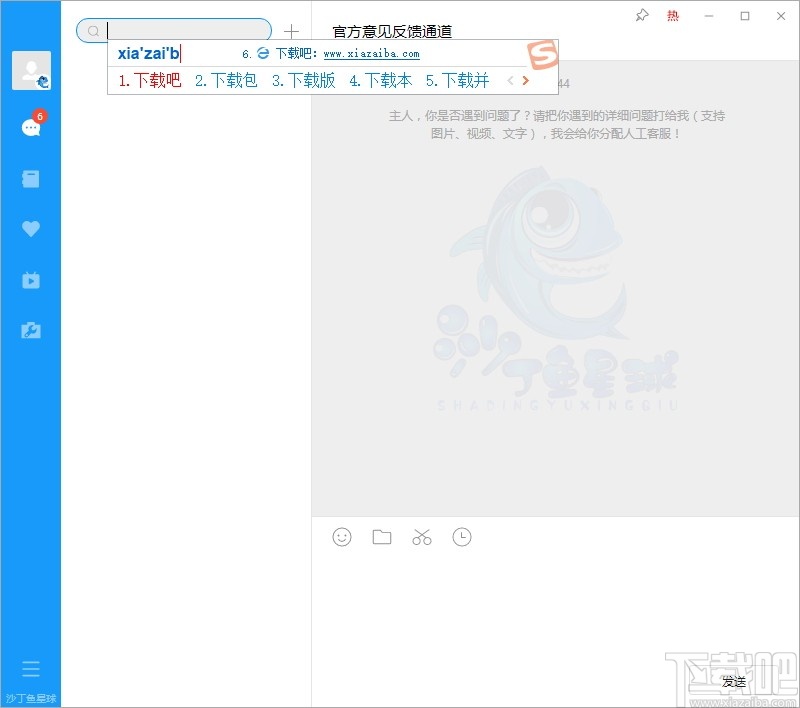Viewport: 800px width, 708px height.
Task: Open the emoji picker above the message box
Action: coord(341,537)
